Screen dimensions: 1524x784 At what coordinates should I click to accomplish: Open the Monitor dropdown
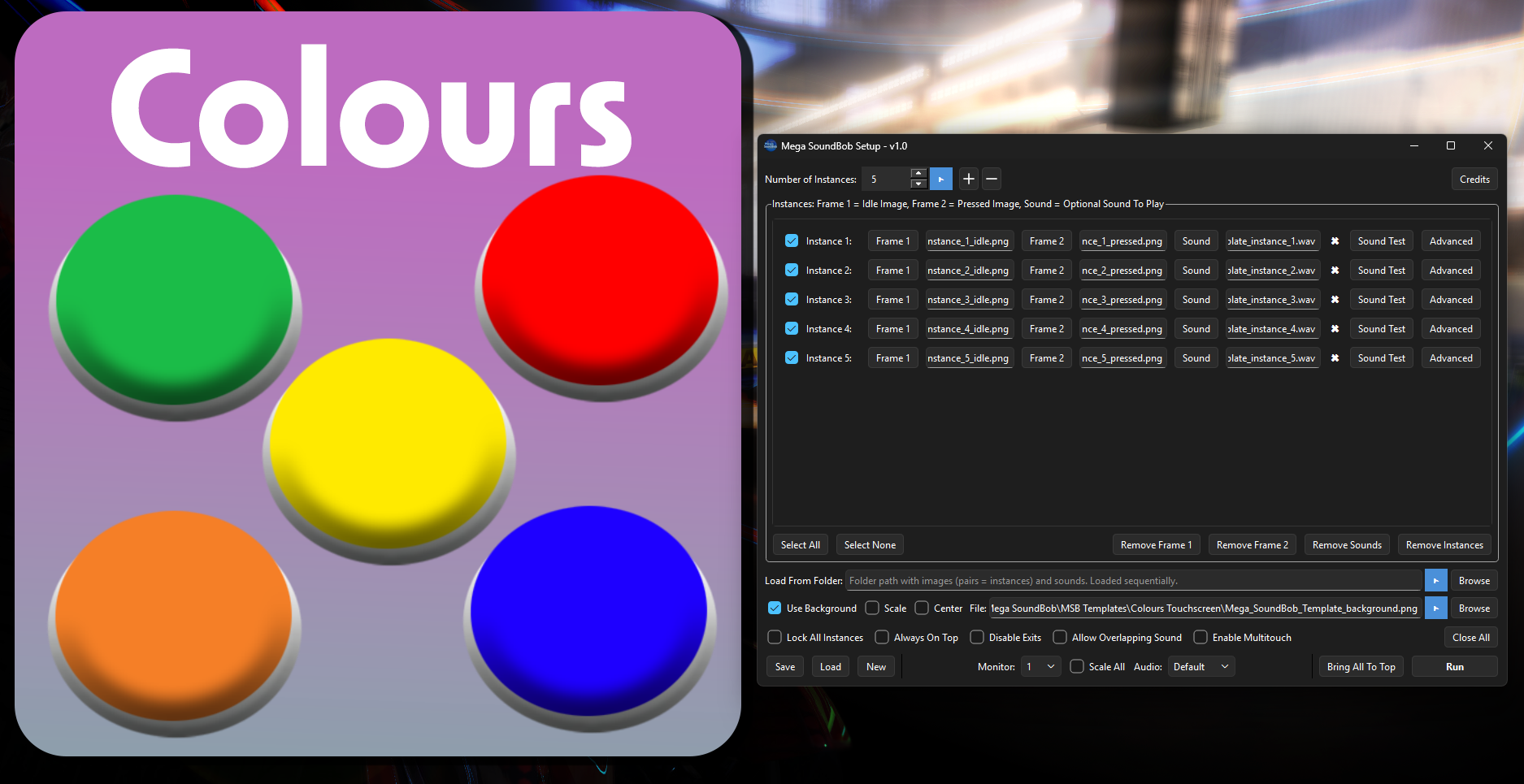[x=1041, y=667]
